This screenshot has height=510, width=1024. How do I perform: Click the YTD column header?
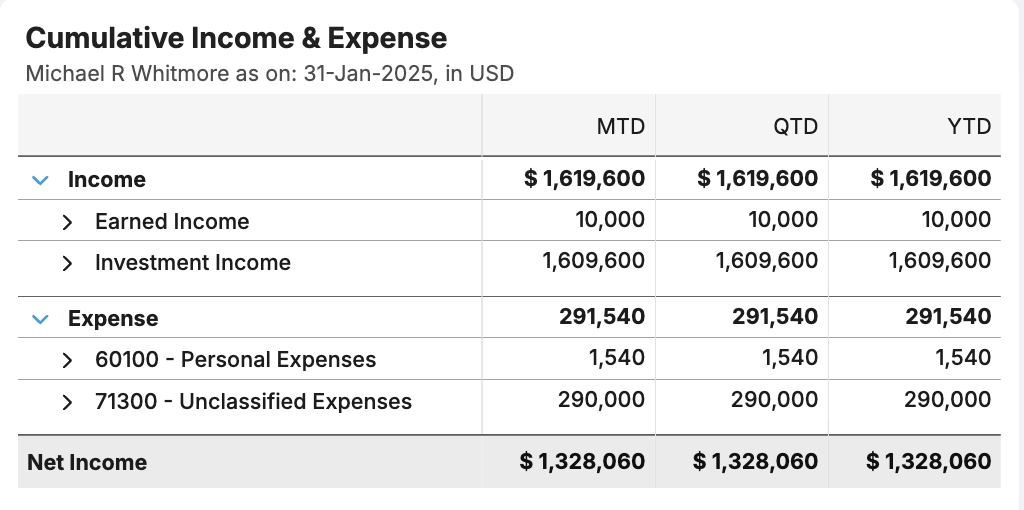tap(967, 126)
